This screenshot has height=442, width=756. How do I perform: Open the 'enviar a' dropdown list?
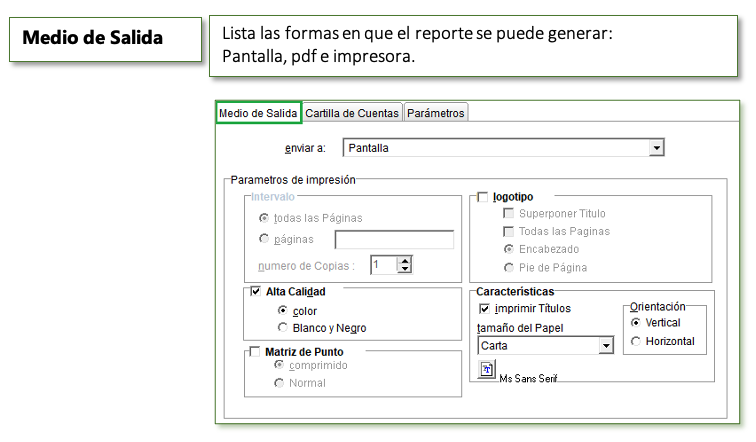[656, 148]
